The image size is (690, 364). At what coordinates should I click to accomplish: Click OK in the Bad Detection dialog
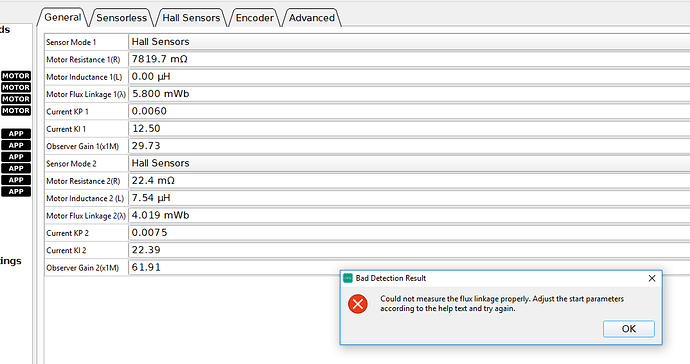628,329
